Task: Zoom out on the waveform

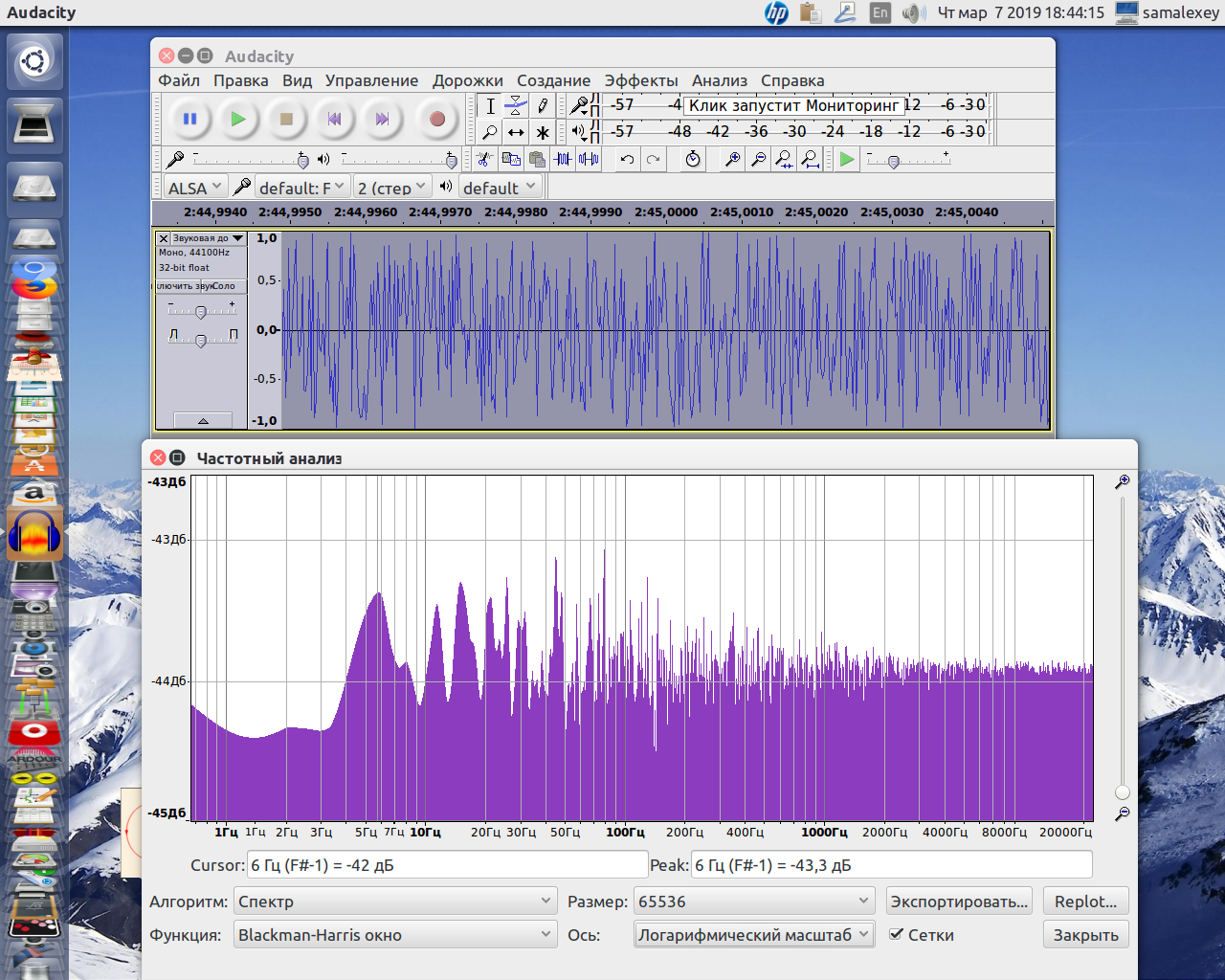Action: [x=758, y=160]
